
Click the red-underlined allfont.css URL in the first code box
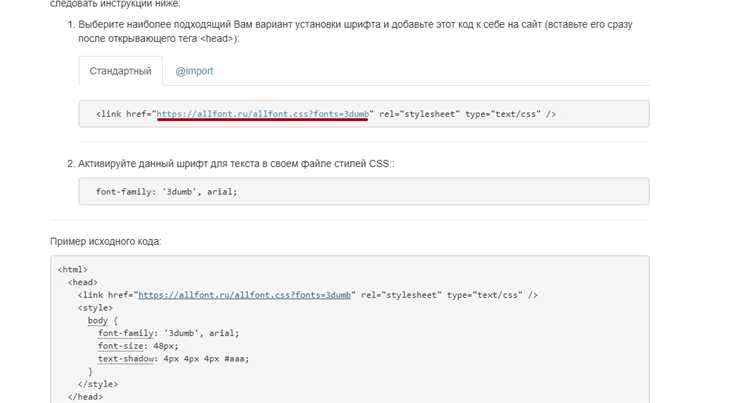tap(263, 114)
